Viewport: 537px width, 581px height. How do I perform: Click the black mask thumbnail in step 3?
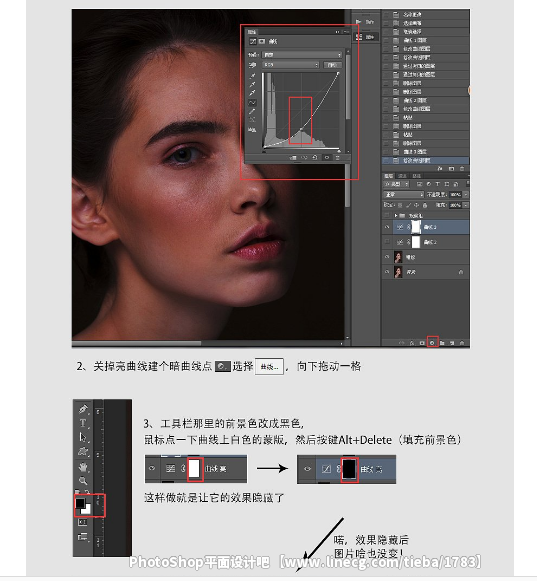(x=349, y=469)
